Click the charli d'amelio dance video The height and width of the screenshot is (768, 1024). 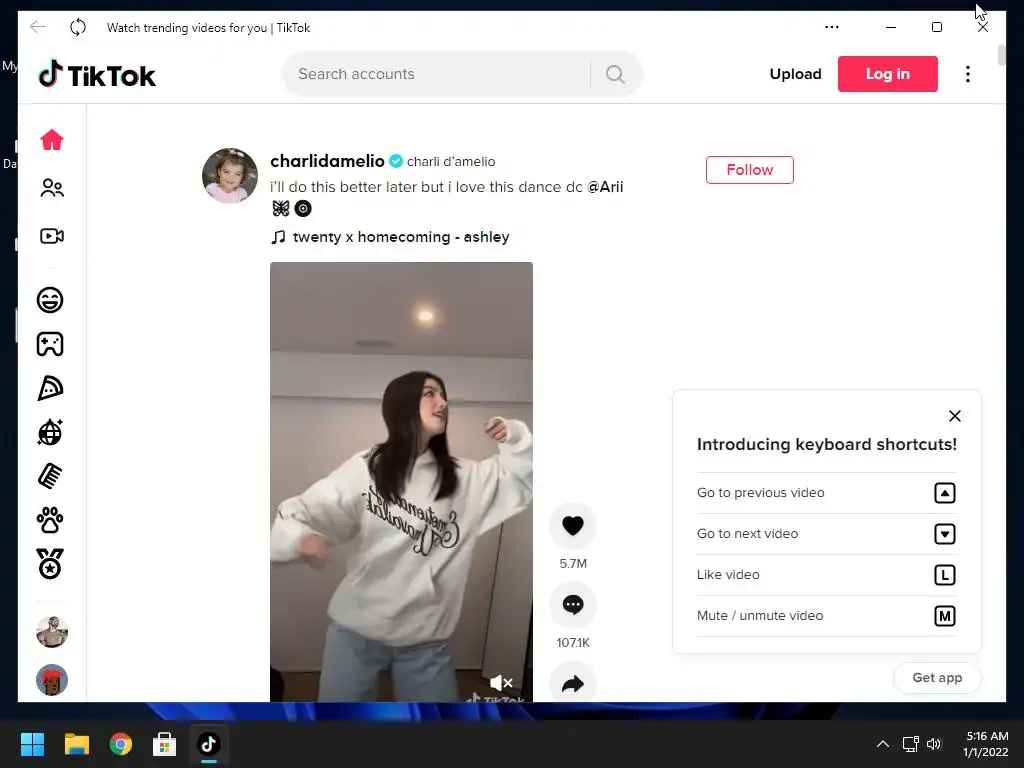(401, 482)
